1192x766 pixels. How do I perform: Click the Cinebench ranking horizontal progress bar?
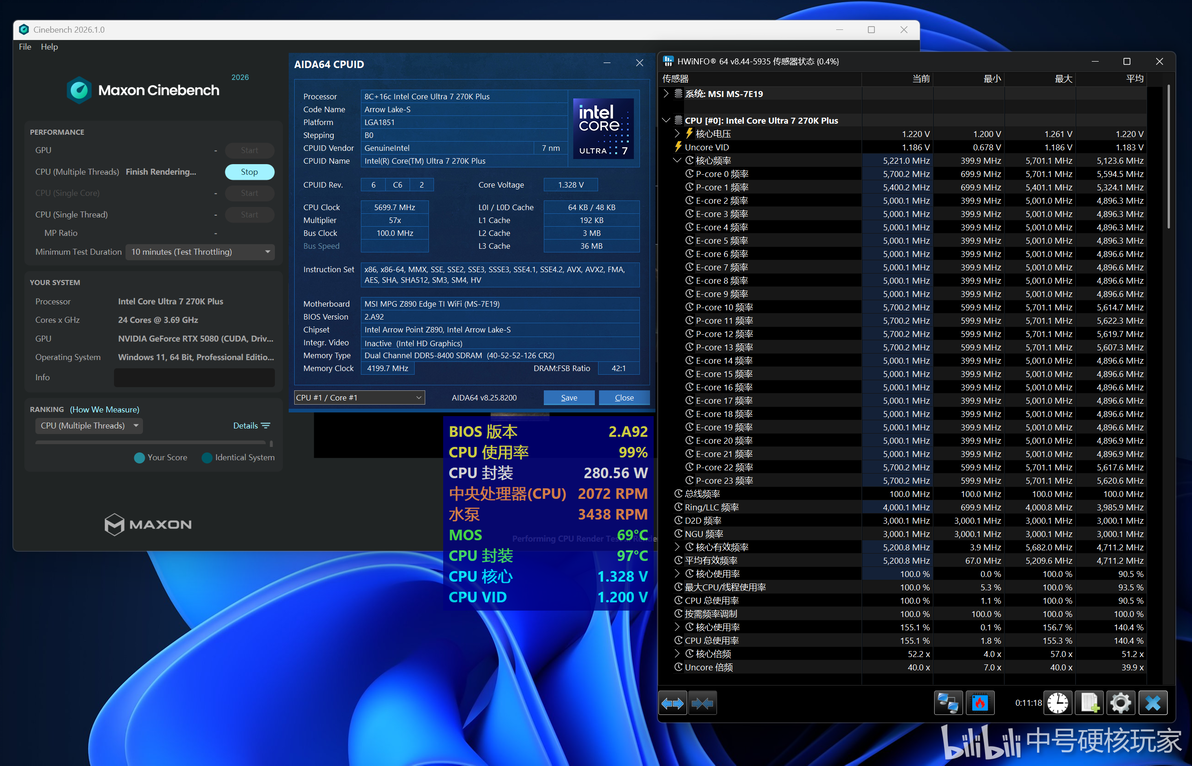(x=149, y=442)
